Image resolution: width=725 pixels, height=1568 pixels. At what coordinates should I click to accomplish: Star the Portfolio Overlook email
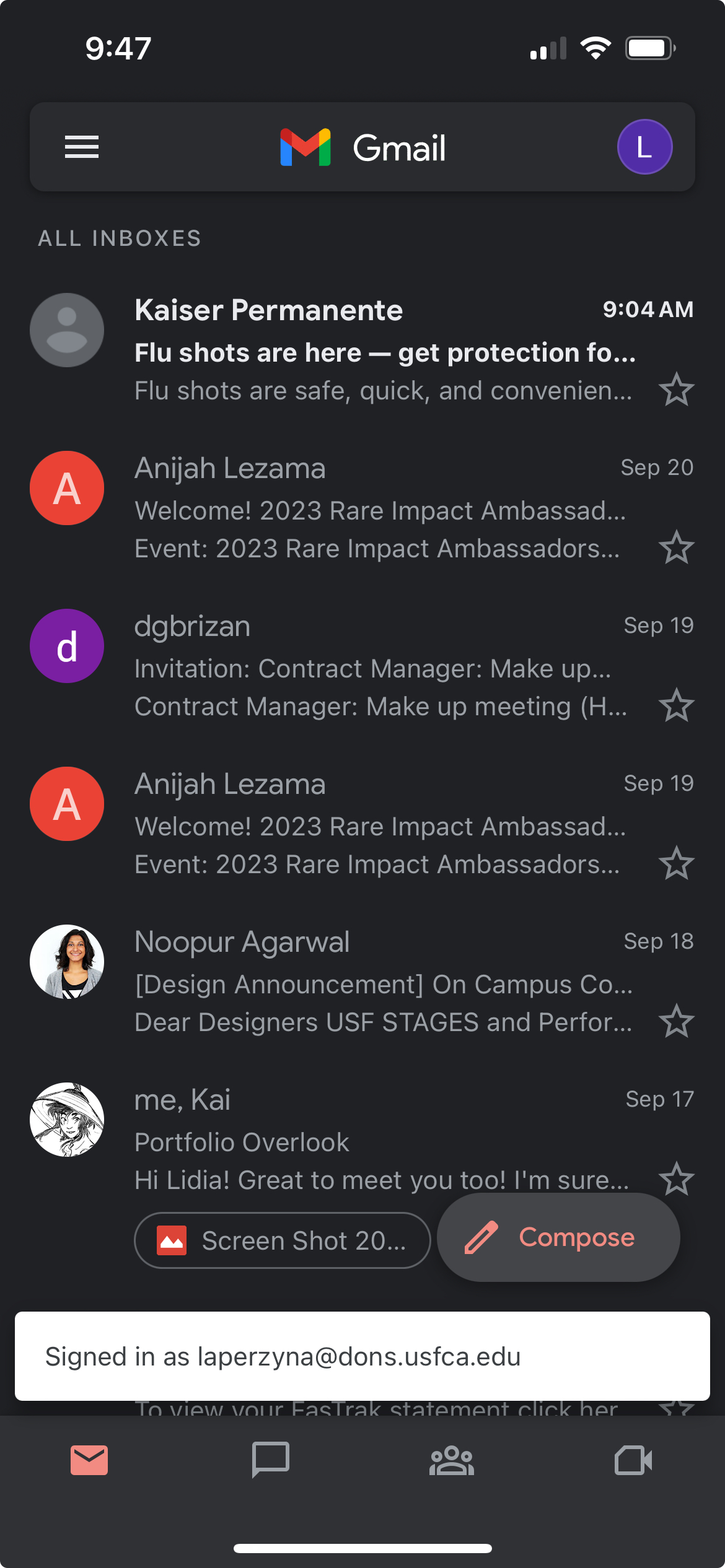pos(676,1179)
